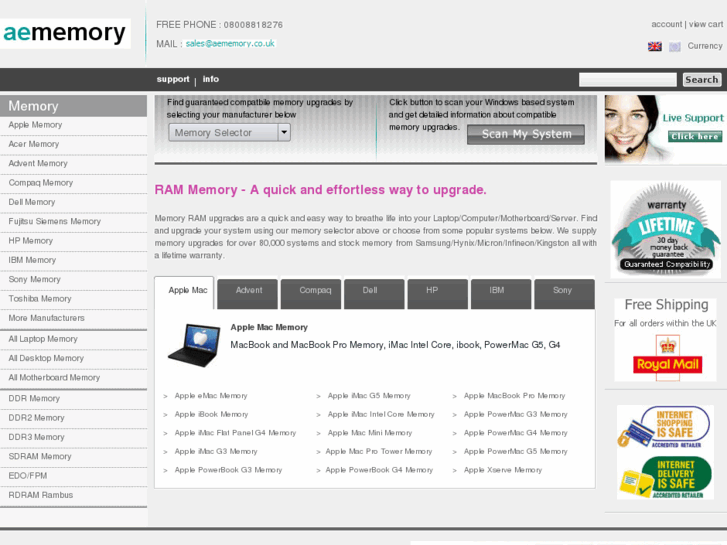This screenshot has height=545, width=727.
Task: Click the Search button
Action: tap(702, 80)
